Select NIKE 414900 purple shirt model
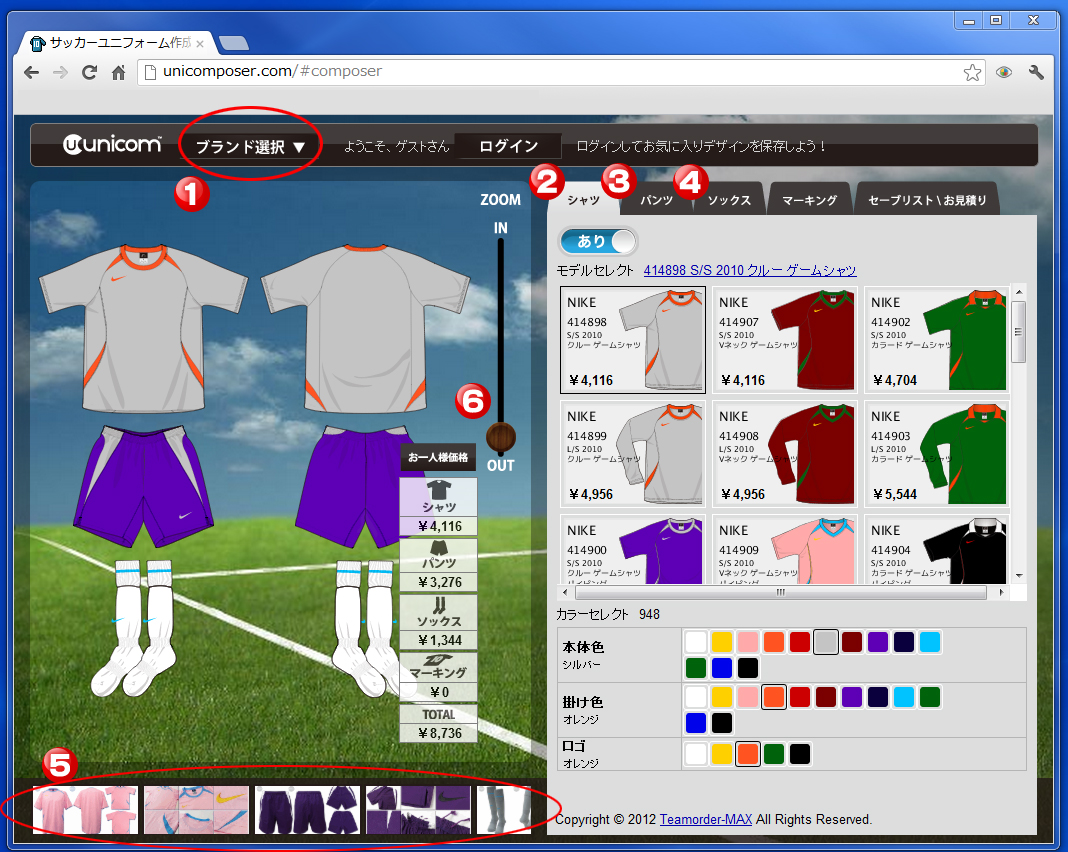 633,550
